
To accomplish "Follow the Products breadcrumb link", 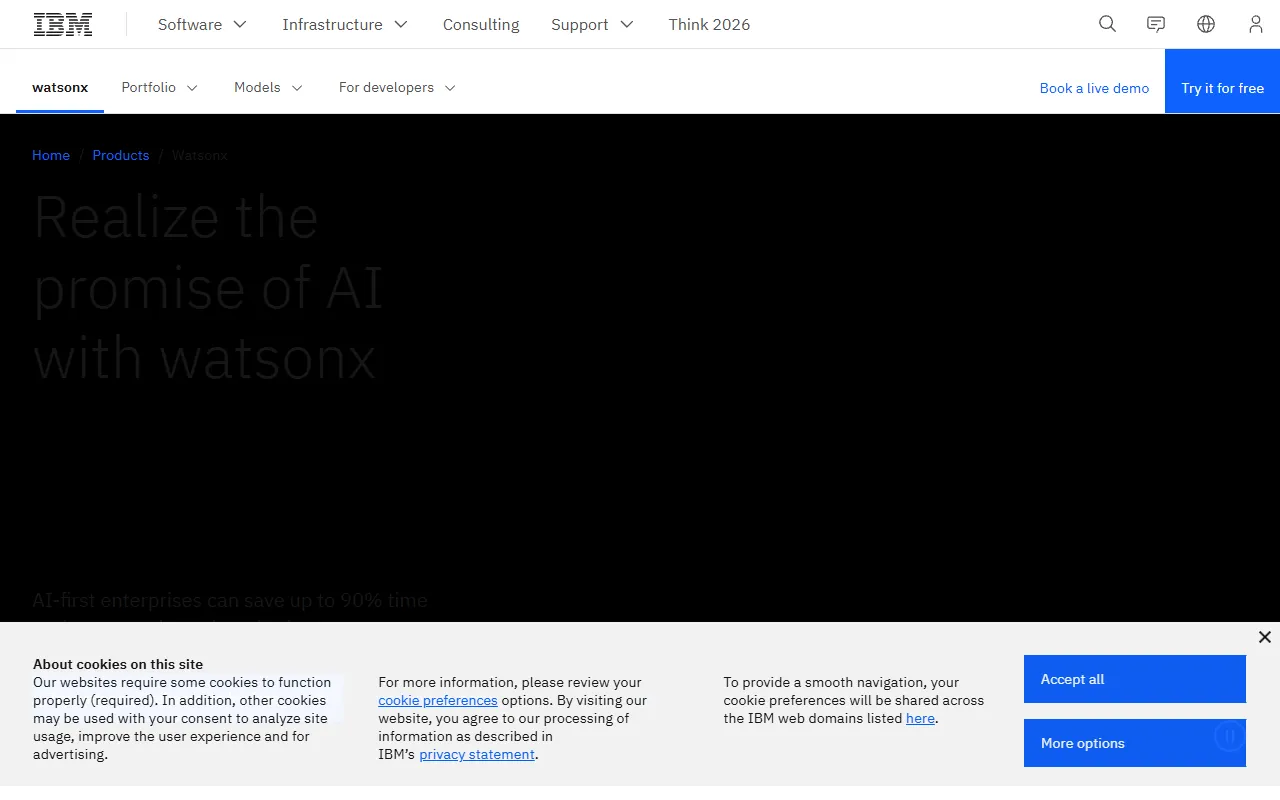I will tap(121, 155).
